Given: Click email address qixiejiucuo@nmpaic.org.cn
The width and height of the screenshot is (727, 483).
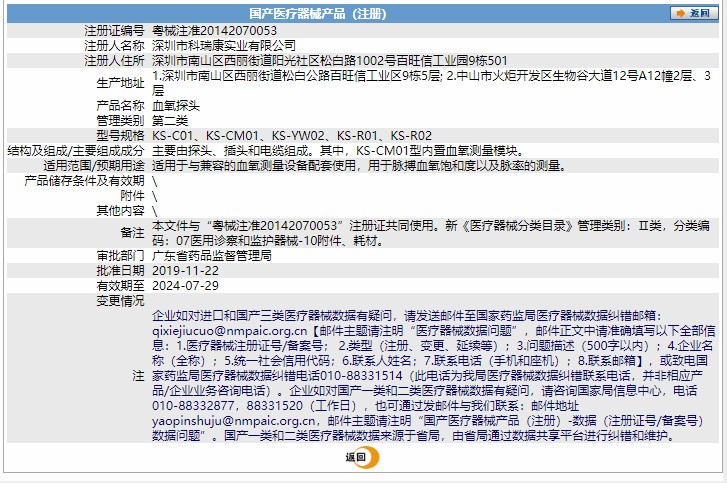Looking at the screenshot, I should (x=230, y=331).
